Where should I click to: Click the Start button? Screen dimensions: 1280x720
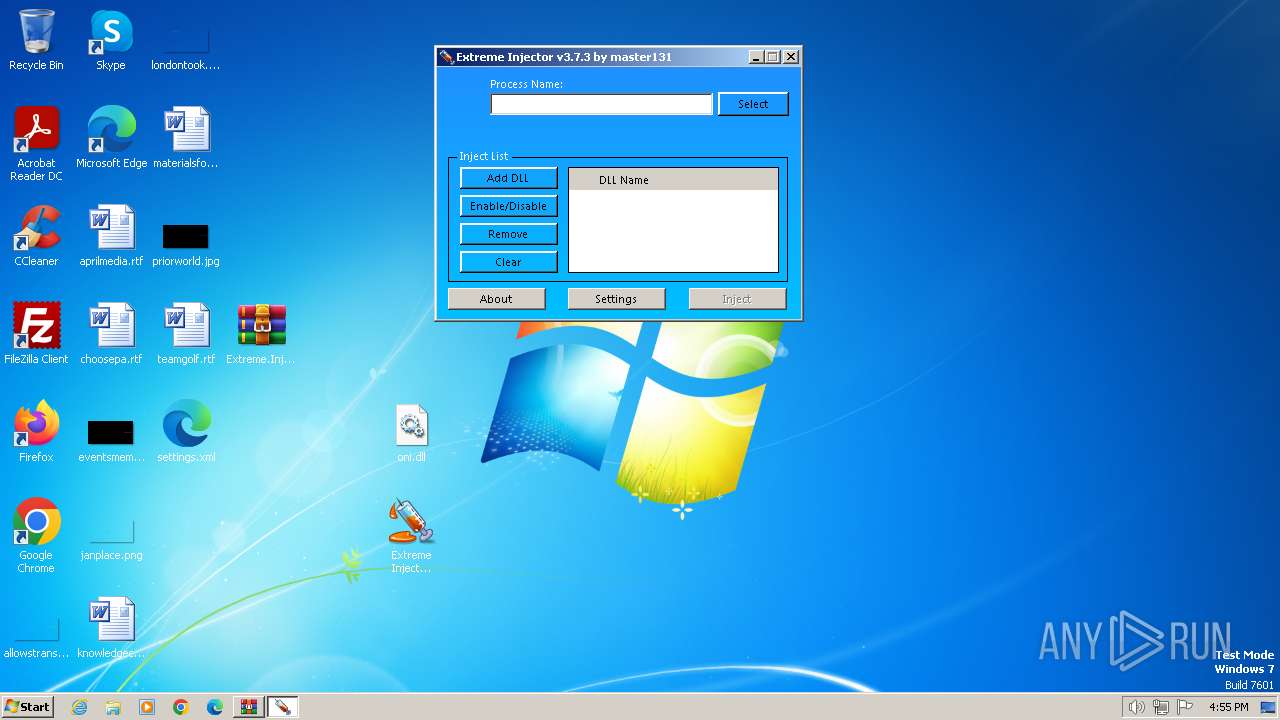click(x=28, y=707)
